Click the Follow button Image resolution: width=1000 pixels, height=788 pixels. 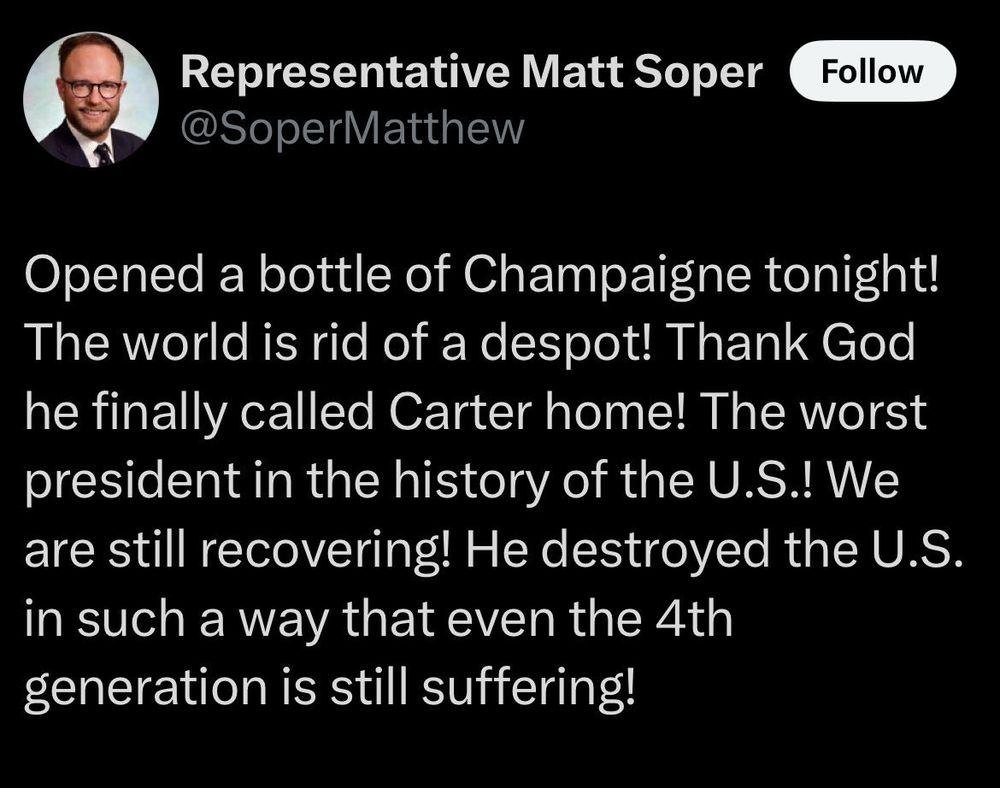(872, 71)
